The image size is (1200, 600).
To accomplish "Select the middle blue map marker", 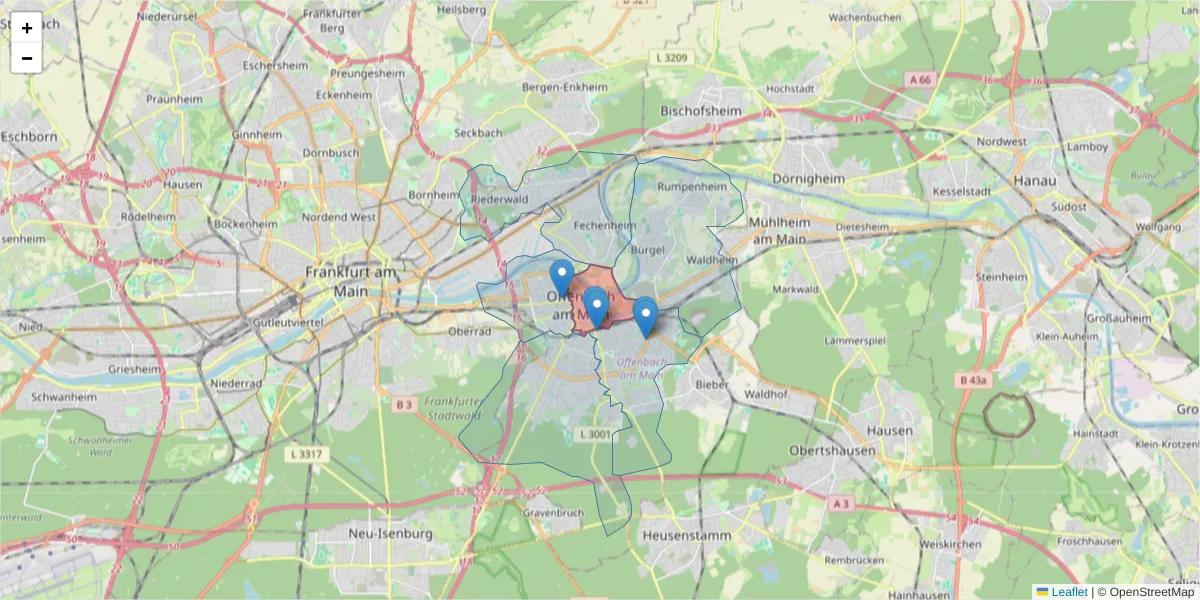I will [x=596, y=307].
